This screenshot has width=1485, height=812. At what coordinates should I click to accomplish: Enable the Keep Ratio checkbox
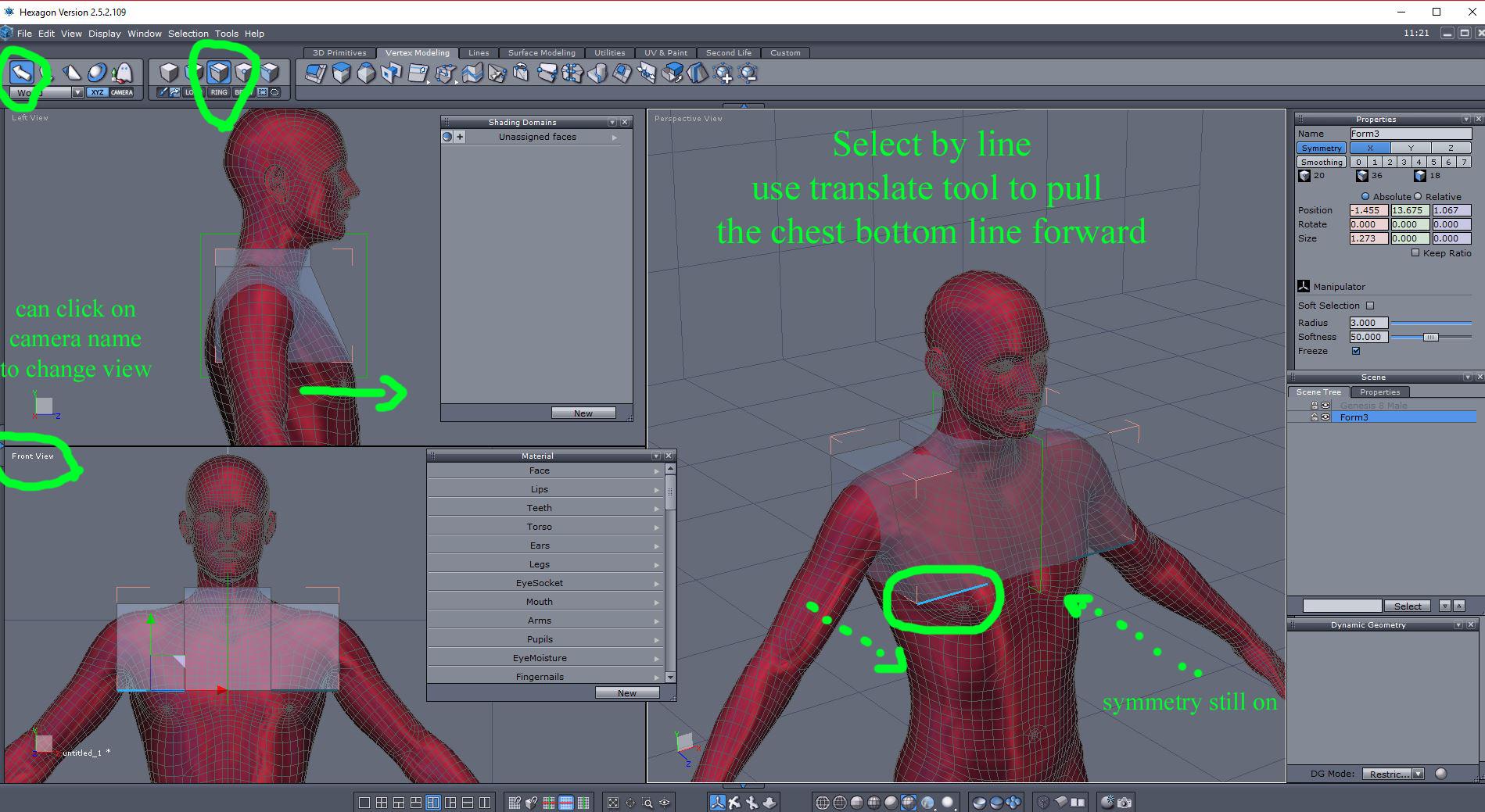[1415, 252]
